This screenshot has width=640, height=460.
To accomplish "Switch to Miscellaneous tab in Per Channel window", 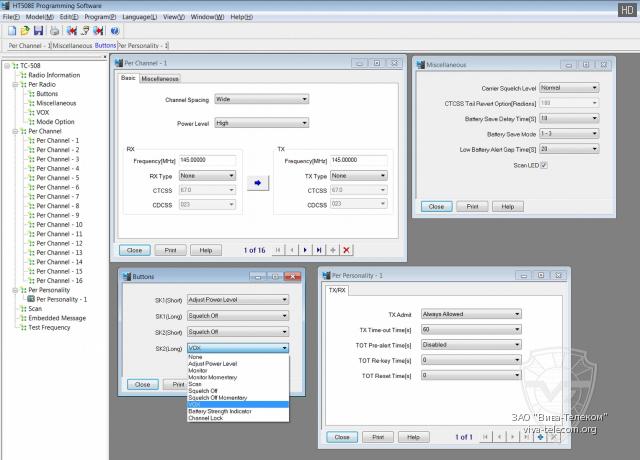I will [159, 78].
